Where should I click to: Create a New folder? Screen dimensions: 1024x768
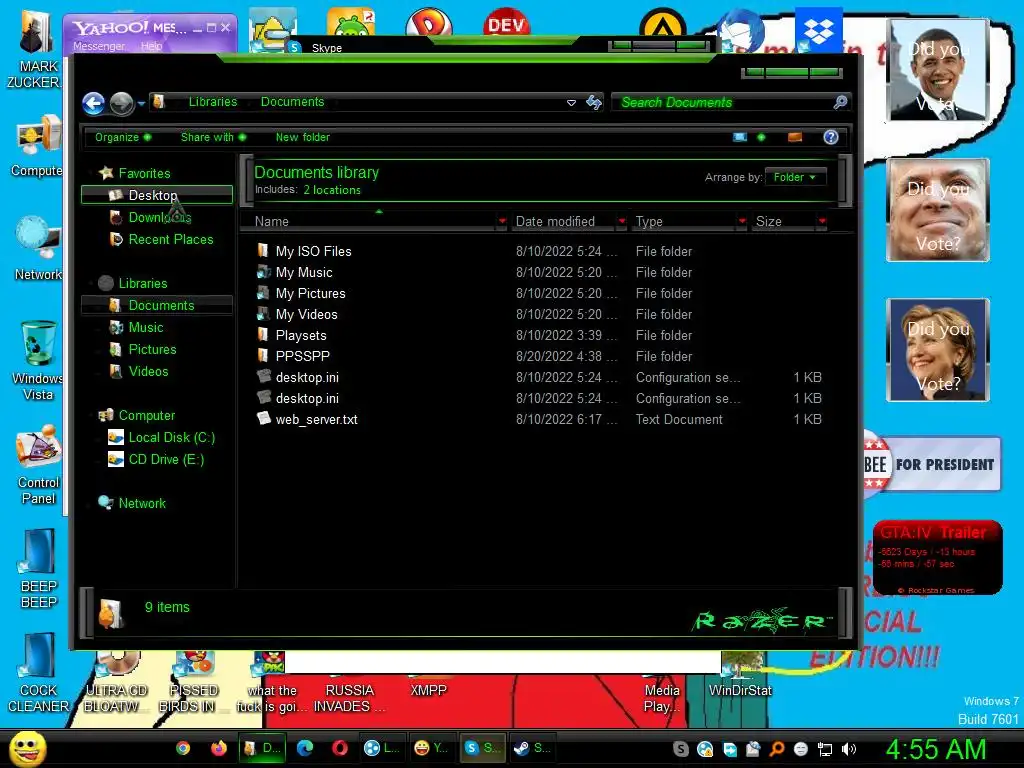point(302,137)
